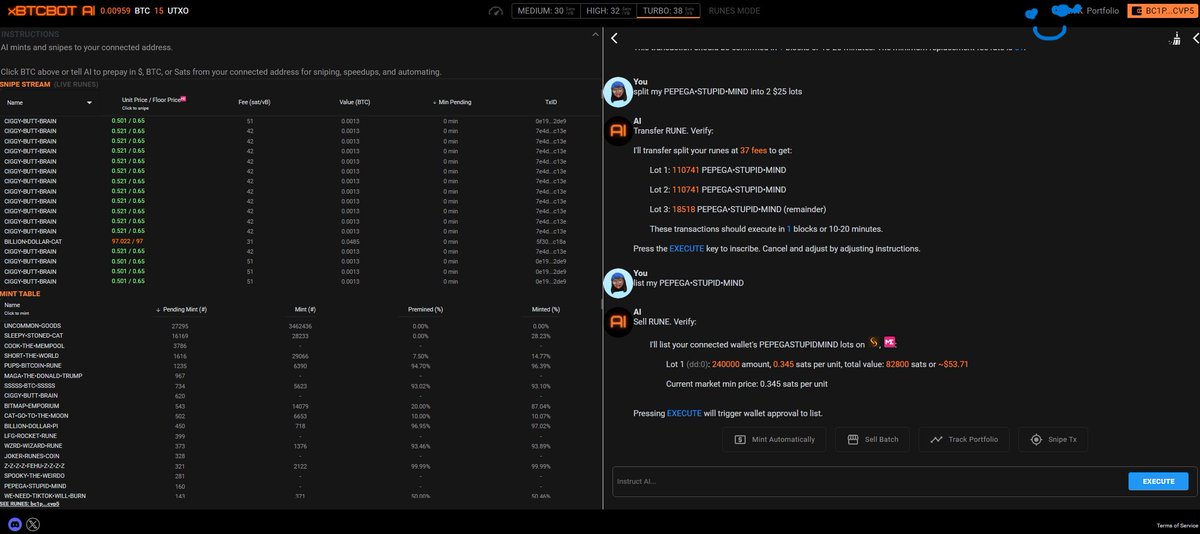Open the X (Twitter) link icon
Screen dimensions: 1200x534
click(x=33, y=524)
